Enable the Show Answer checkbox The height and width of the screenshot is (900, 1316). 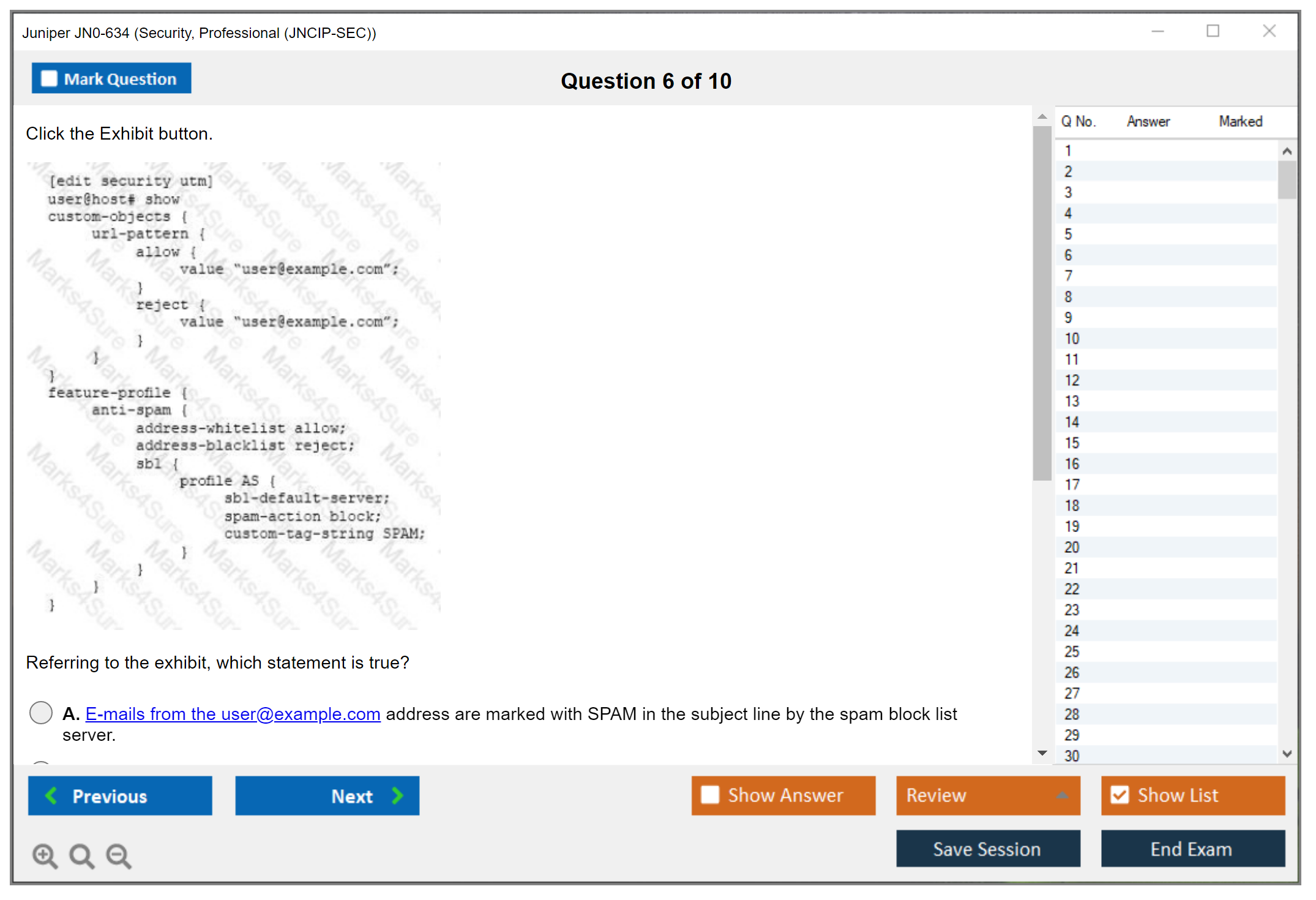pyautogui.click(x=710, y=795)
